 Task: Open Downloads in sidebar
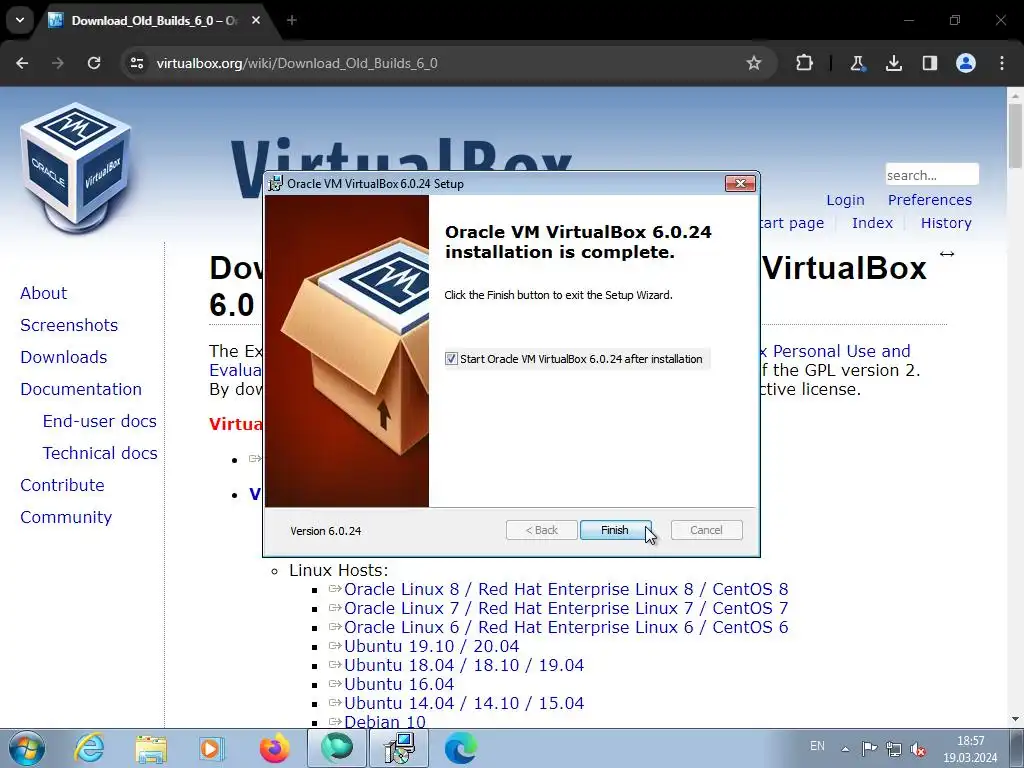pyautogui.click(x=63, y=357)
